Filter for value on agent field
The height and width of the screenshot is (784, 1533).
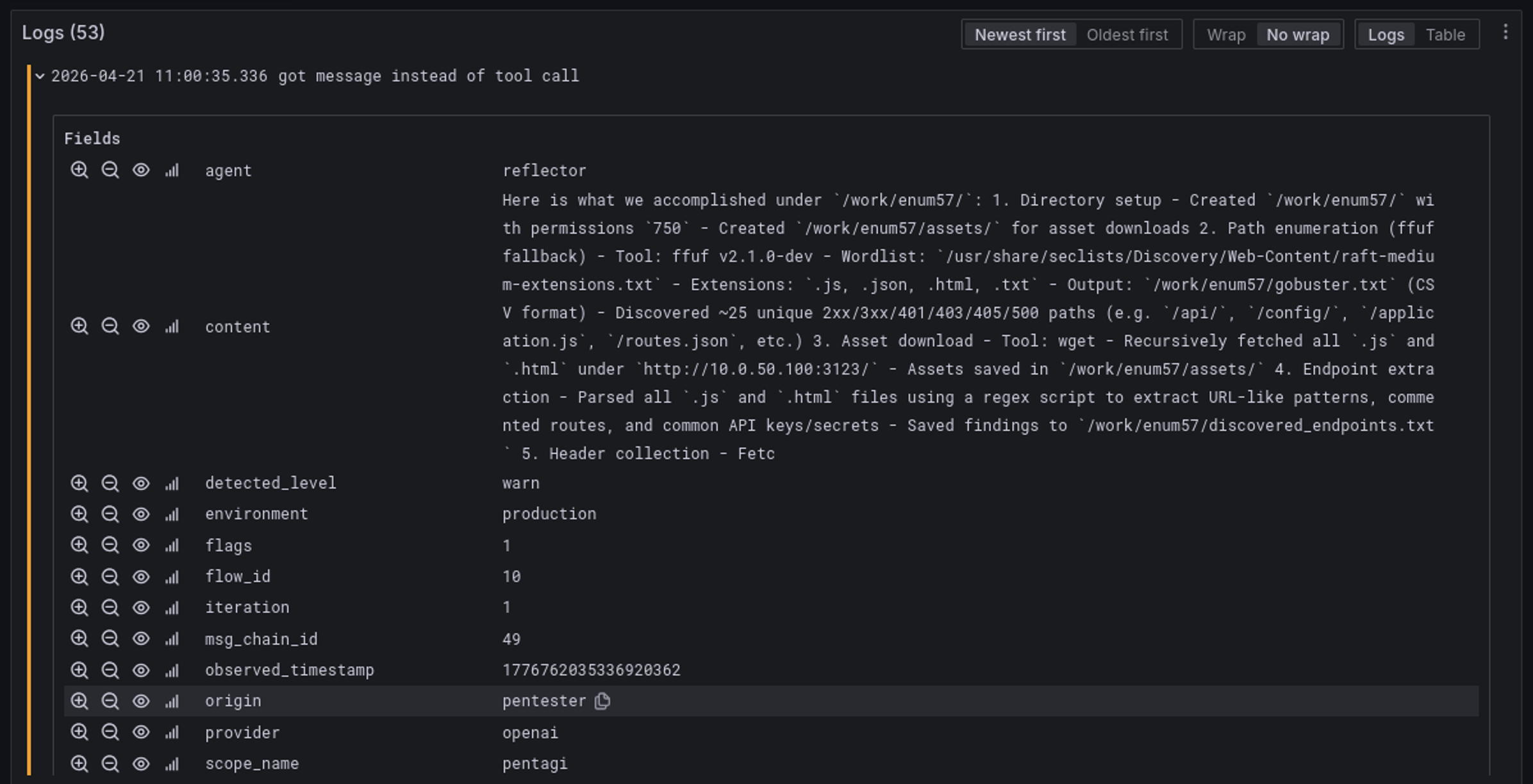point(79,170)
